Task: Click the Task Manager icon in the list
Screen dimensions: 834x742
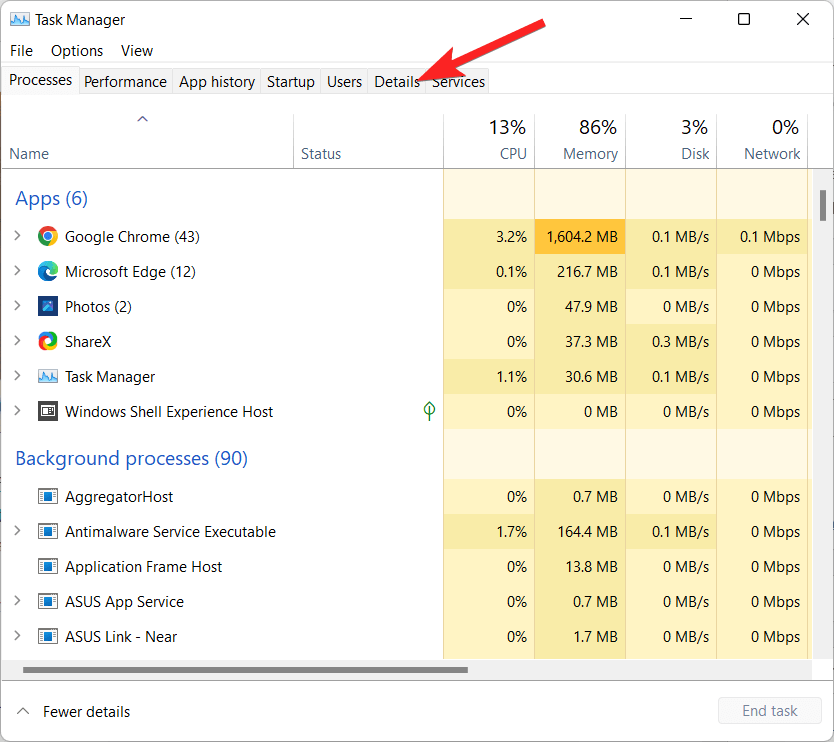Action: [x=47, y=376]
